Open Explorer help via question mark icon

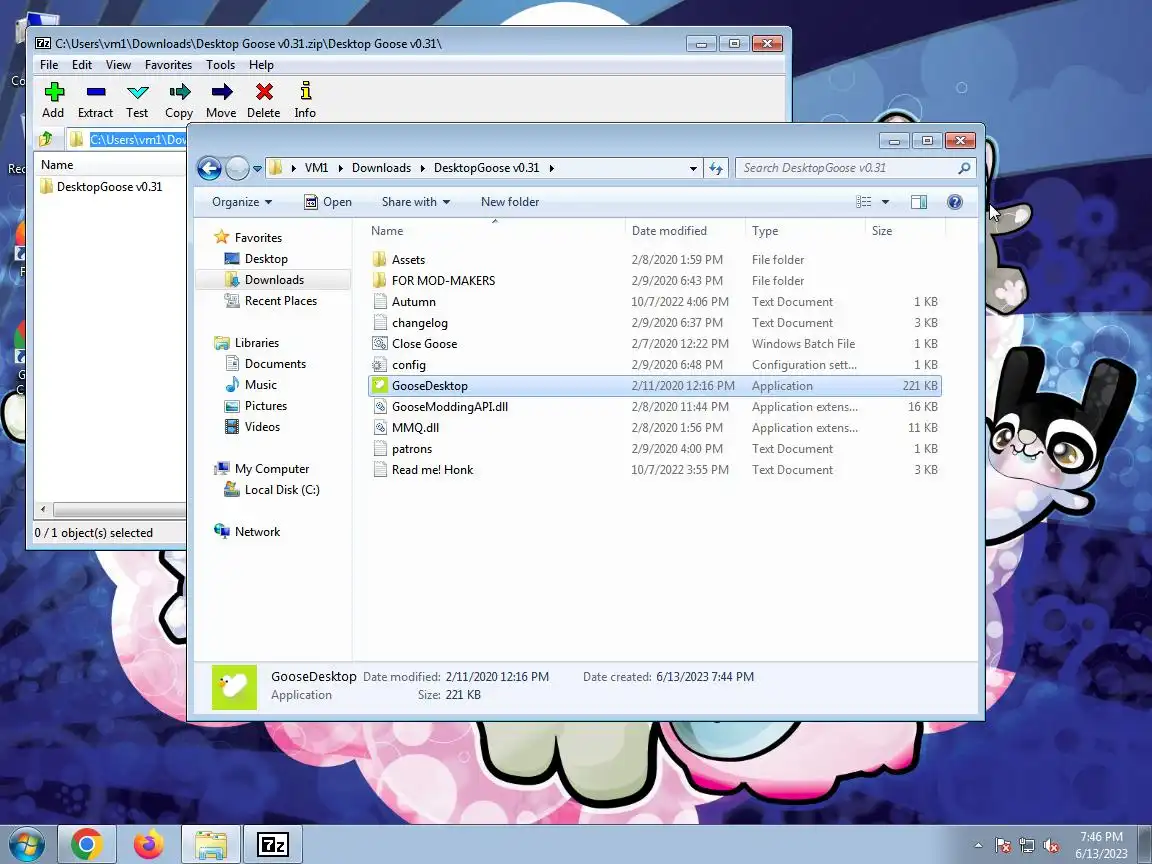coord(954,202)
